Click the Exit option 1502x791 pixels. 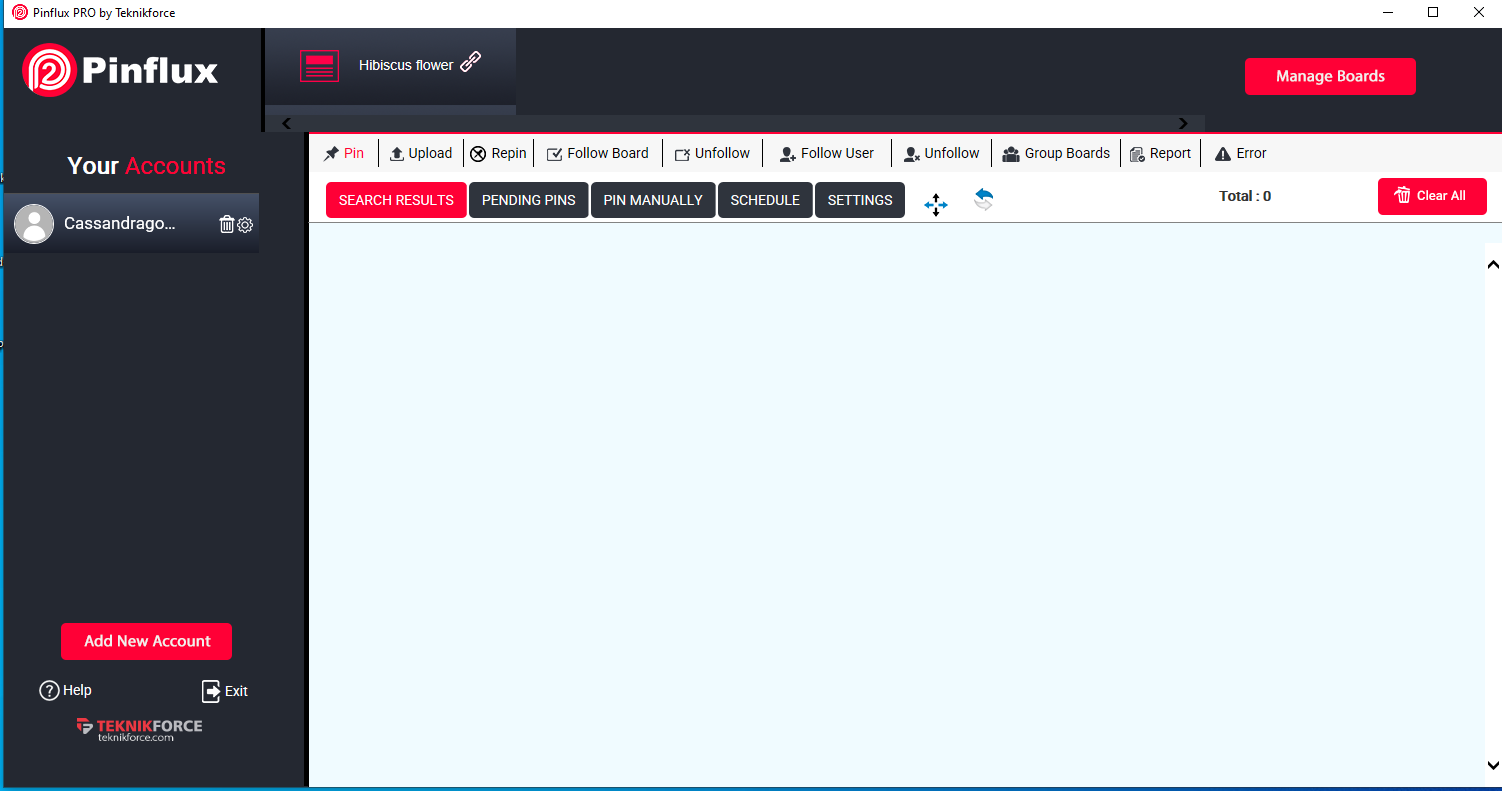pos(225,691)
